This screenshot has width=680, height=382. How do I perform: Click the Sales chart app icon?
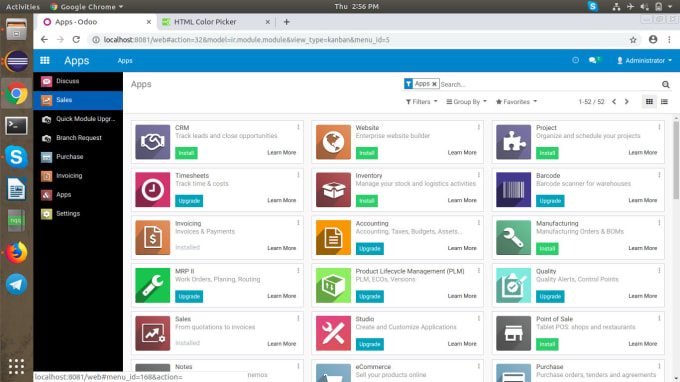tap(153, 333)
